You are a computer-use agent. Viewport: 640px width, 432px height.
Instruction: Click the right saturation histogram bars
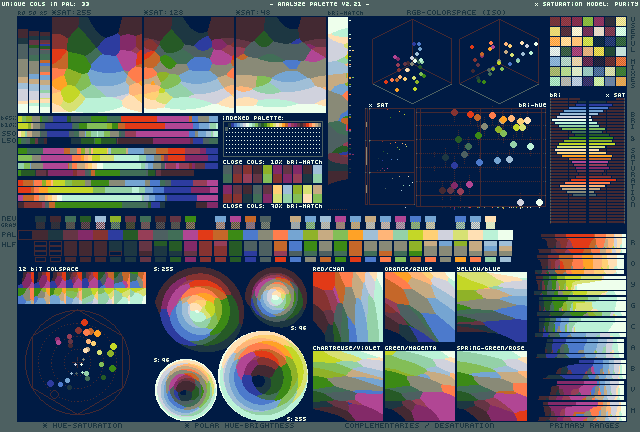(607, 161)
